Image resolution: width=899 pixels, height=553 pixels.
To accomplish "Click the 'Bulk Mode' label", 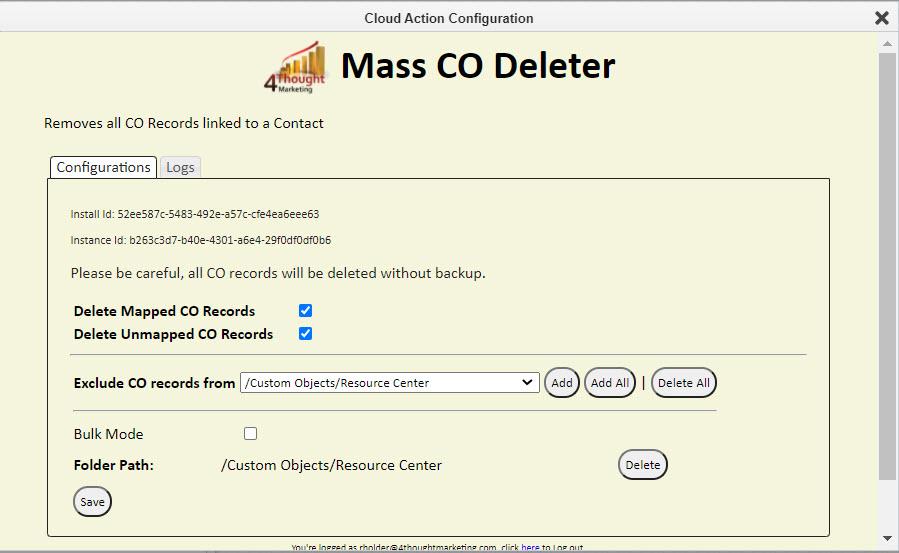I will coord(108,434).
